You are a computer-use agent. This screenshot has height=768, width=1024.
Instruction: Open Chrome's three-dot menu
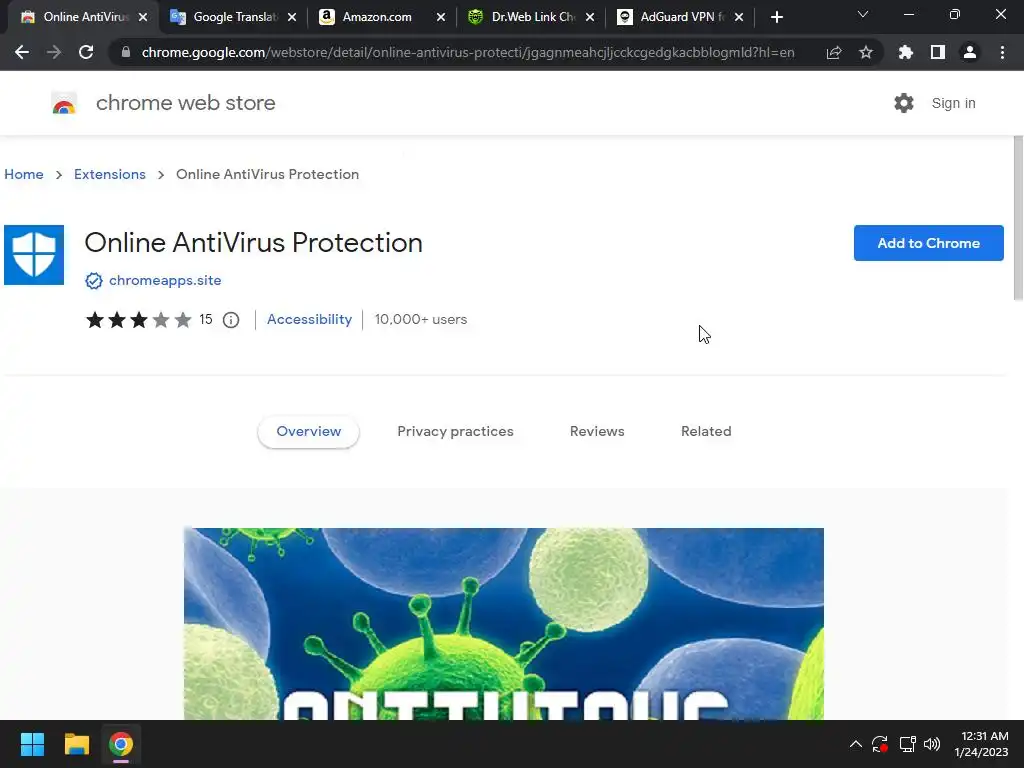(x=1002, y=52)
